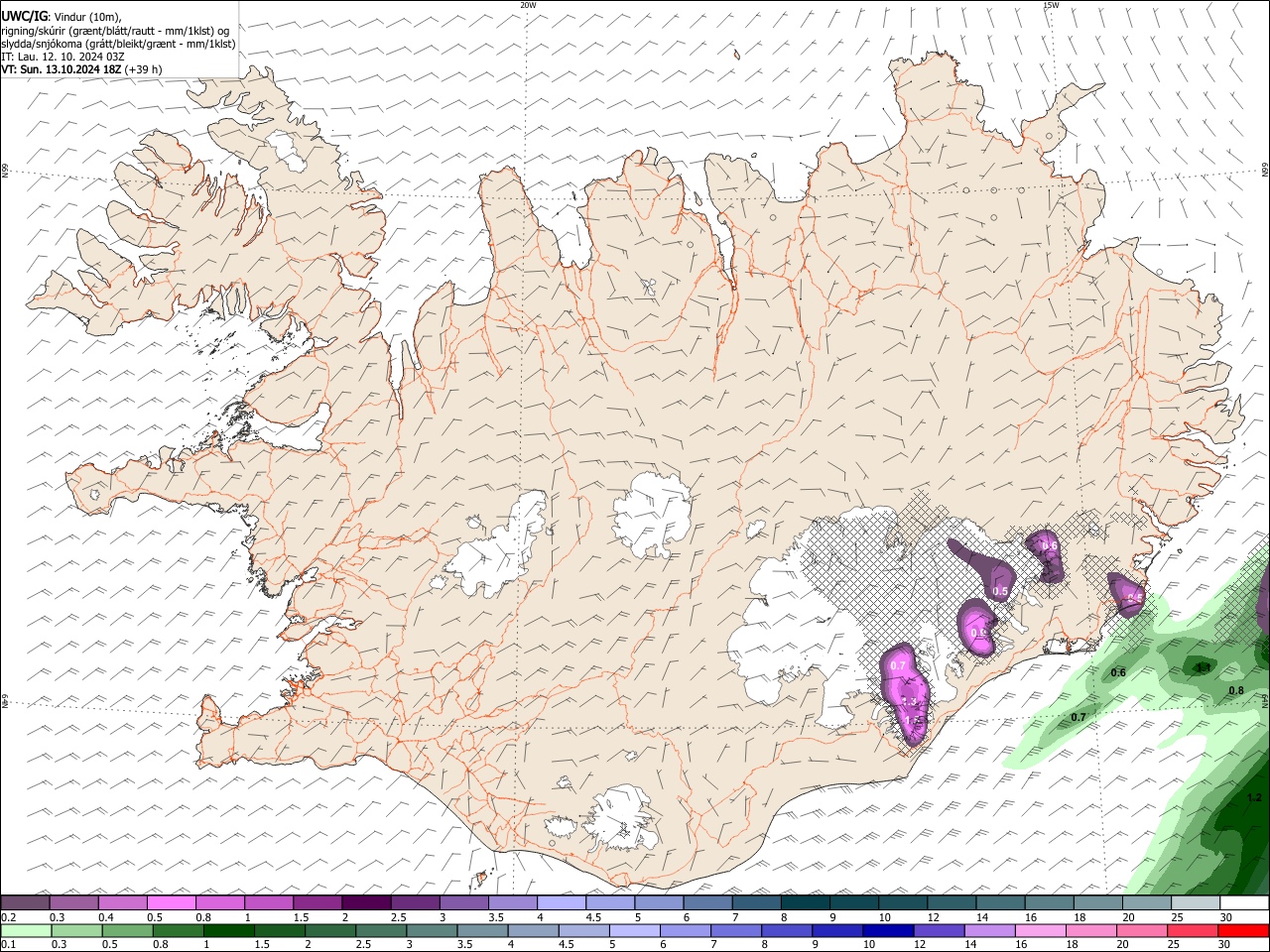Screen dimensions: 1270x952
Task: Click the black '0.7' rain value offshore
Action: pos(1079,717)
